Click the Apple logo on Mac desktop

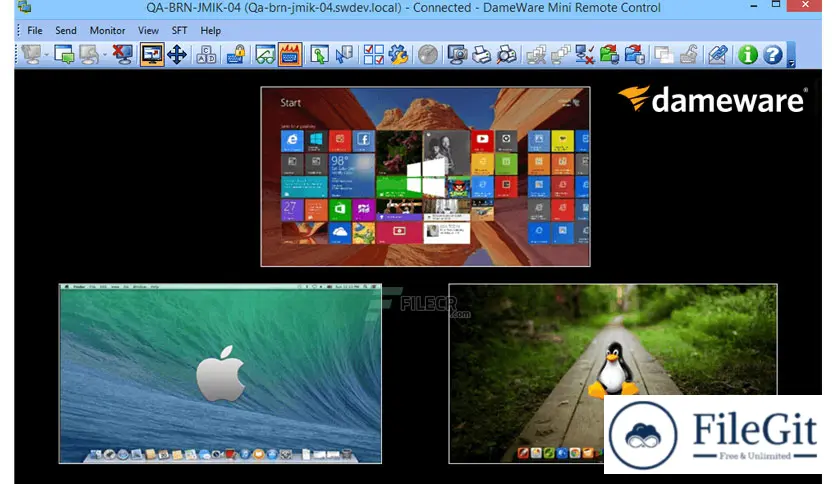click(220, 373)
